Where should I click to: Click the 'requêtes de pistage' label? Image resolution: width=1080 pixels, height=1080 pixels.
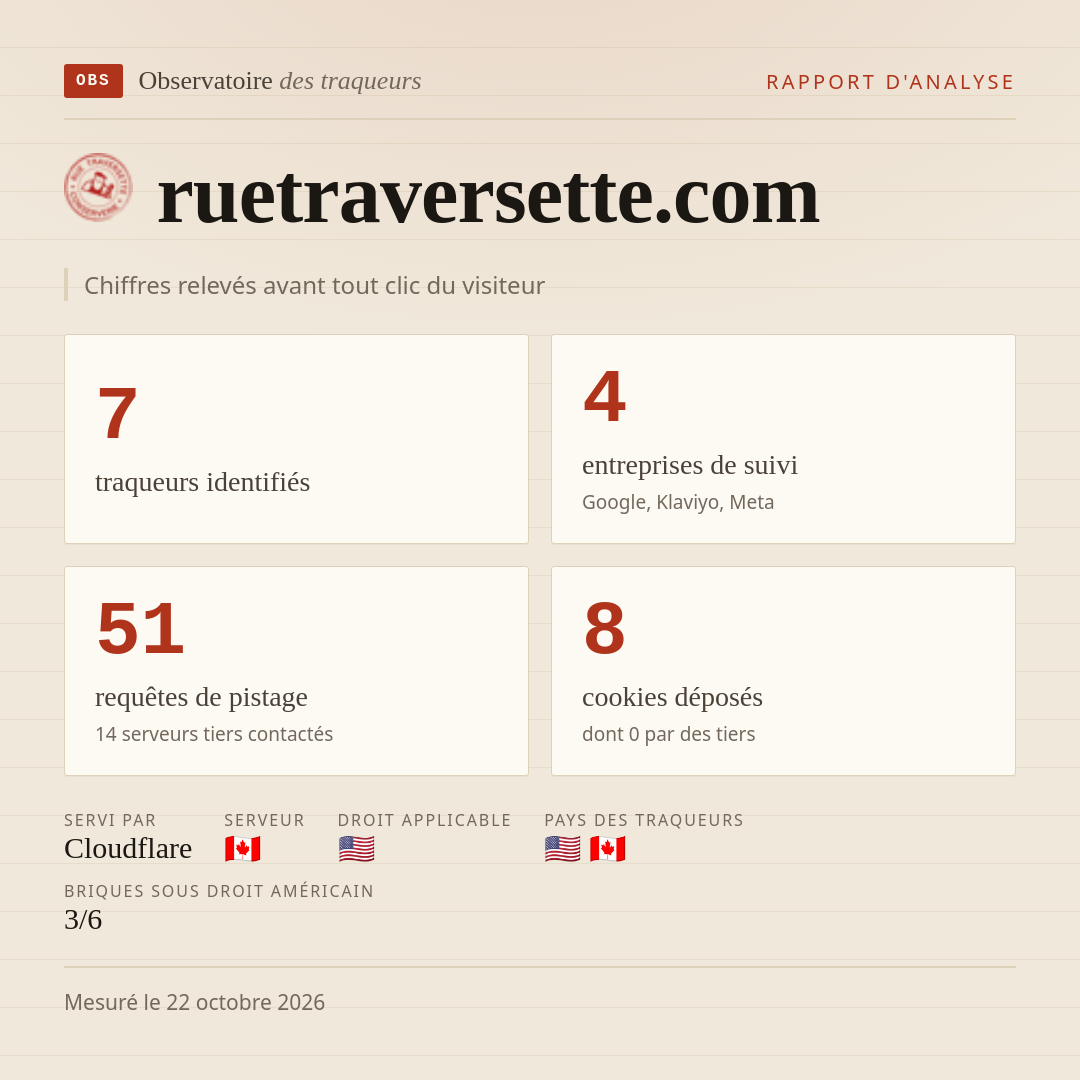(201, 697)
